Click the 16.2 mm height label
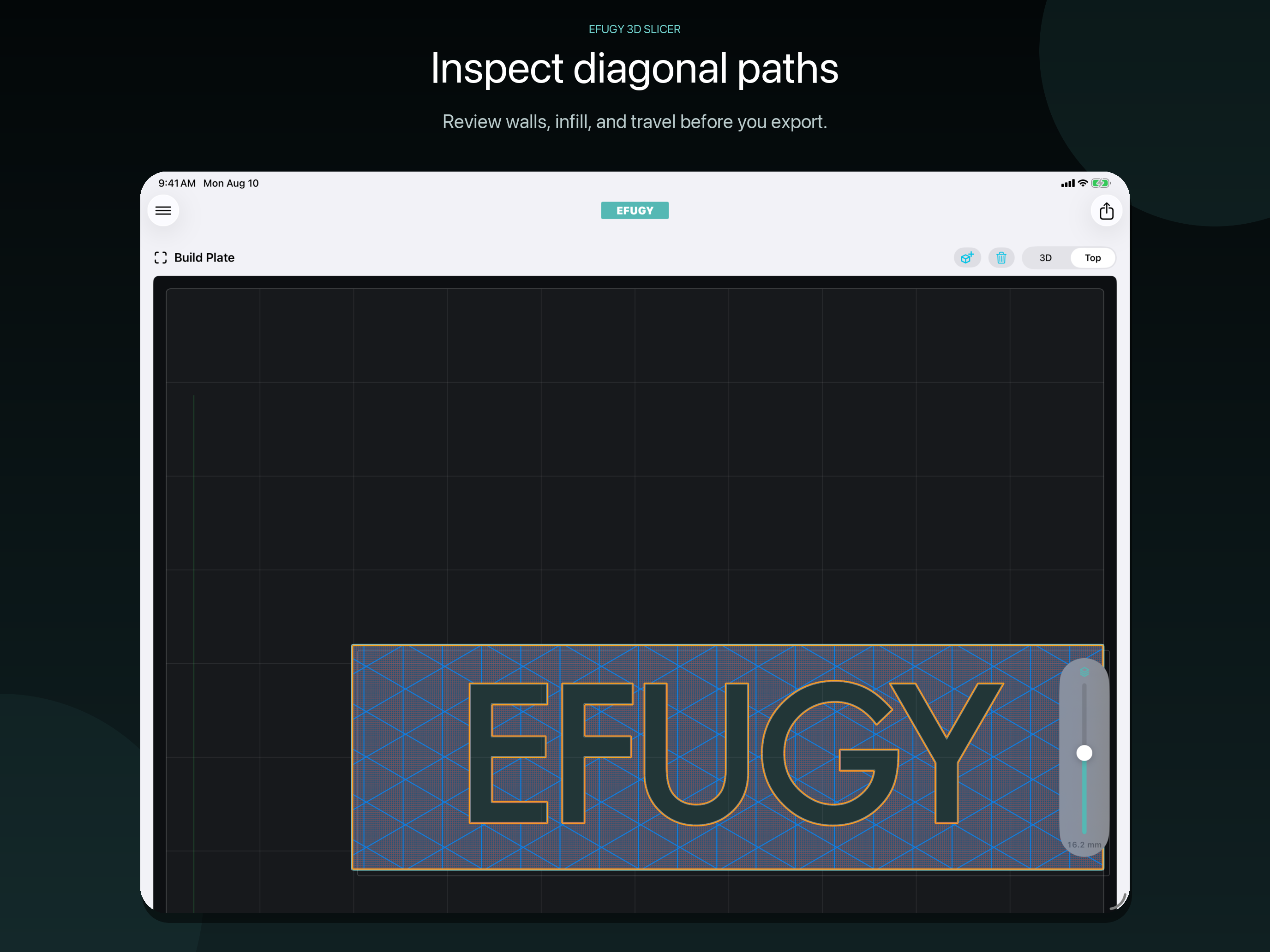1270x952 pixels. tap(1084, 845)
